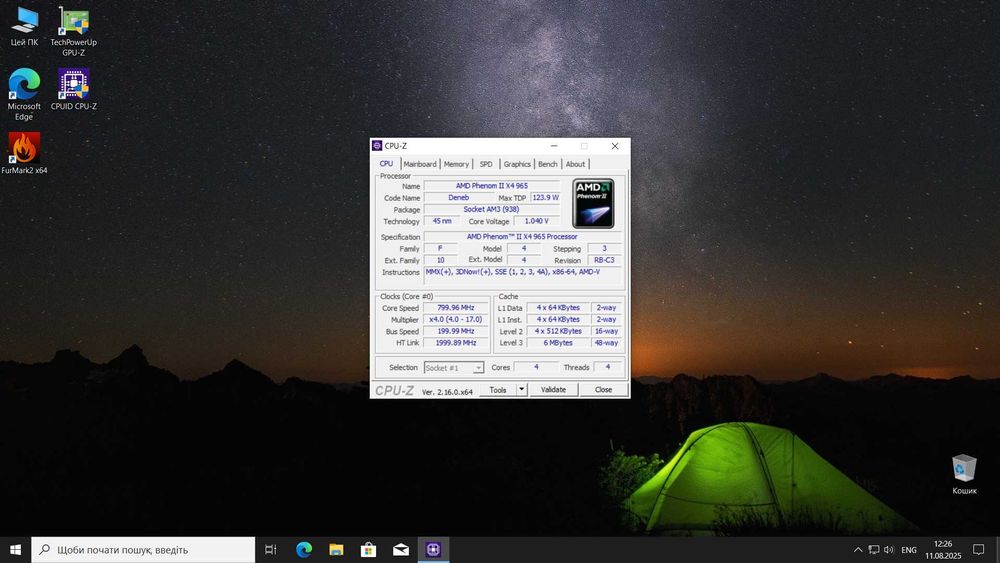Switch the ENG input language indicator

point(909,550)
